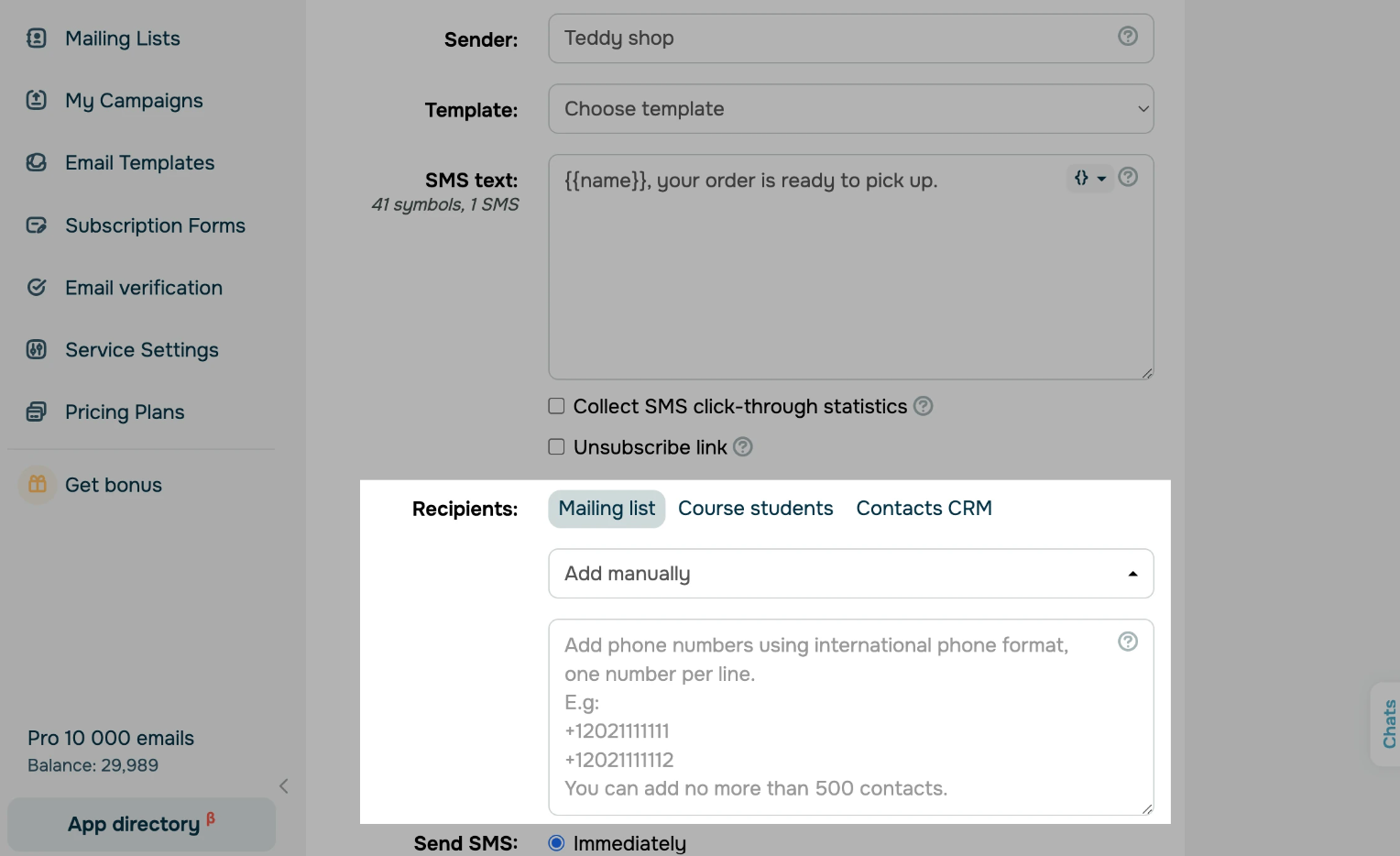Open the App directory button
The image size is (1400, 856).
tap(141, 824)
